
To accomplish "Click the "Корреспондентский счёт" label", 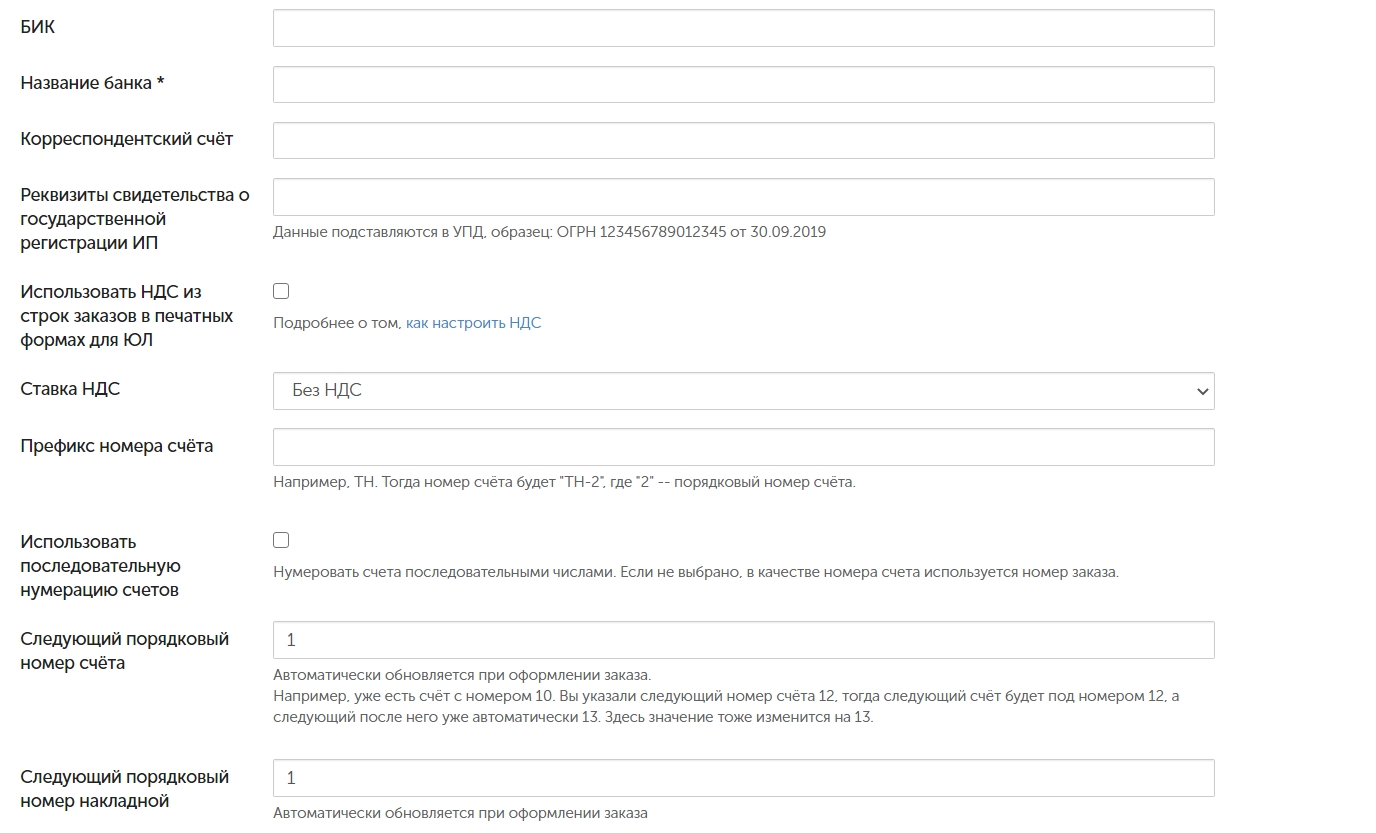I will (126, 139).
